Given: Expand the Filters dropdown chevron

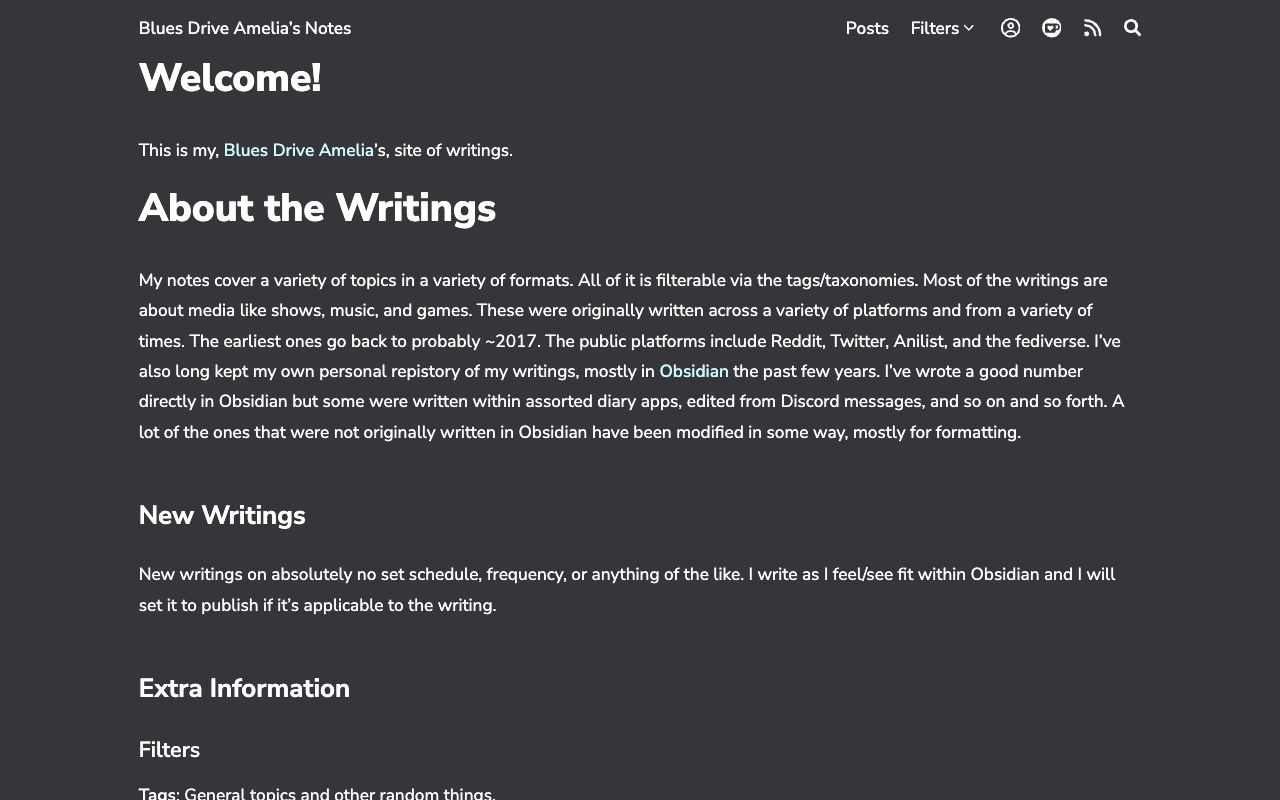Looking at the screenshot, I should click(x=969, y=28).
